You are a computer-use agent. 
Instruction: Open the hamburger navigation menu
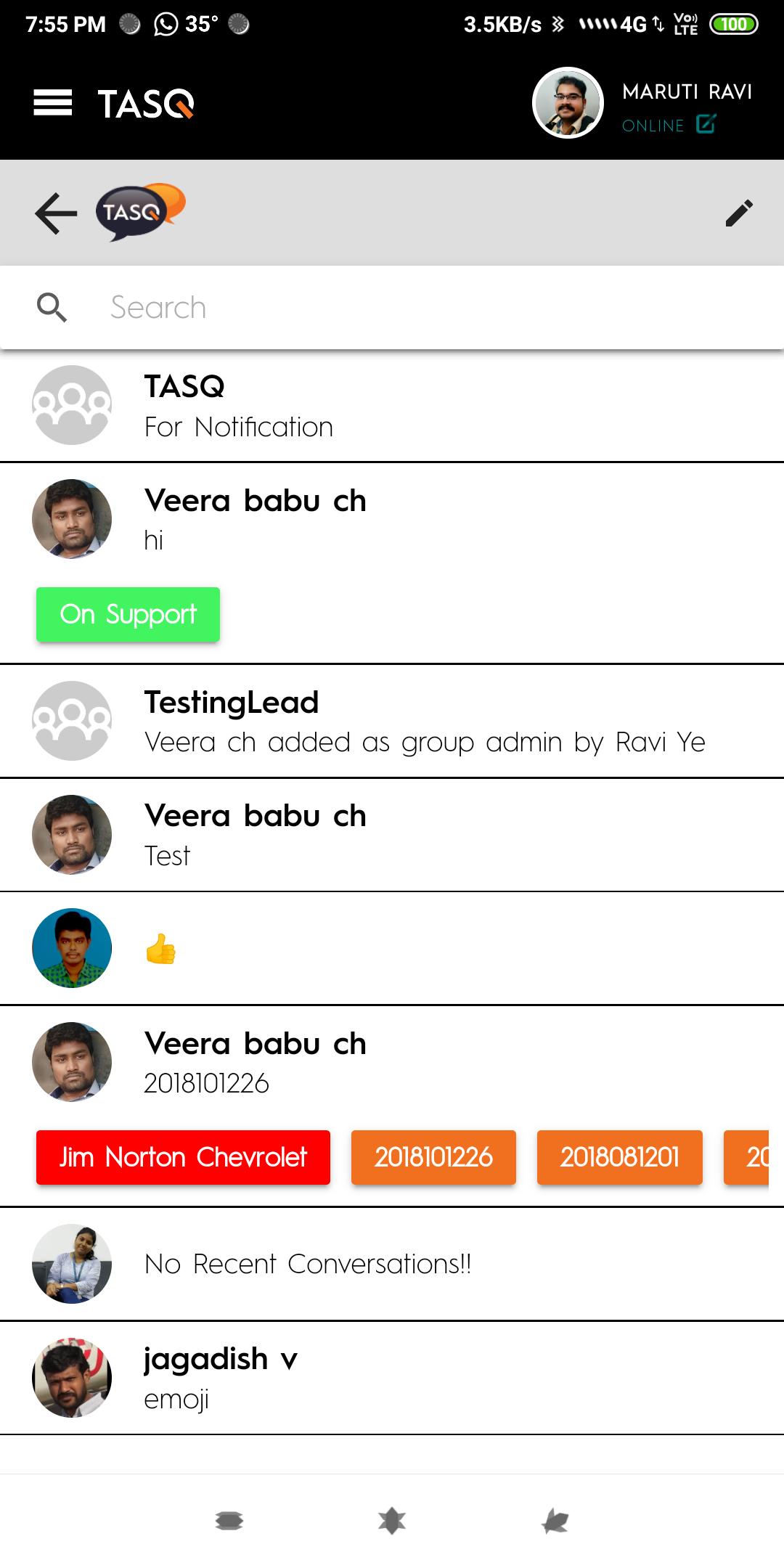click(52, 103)
